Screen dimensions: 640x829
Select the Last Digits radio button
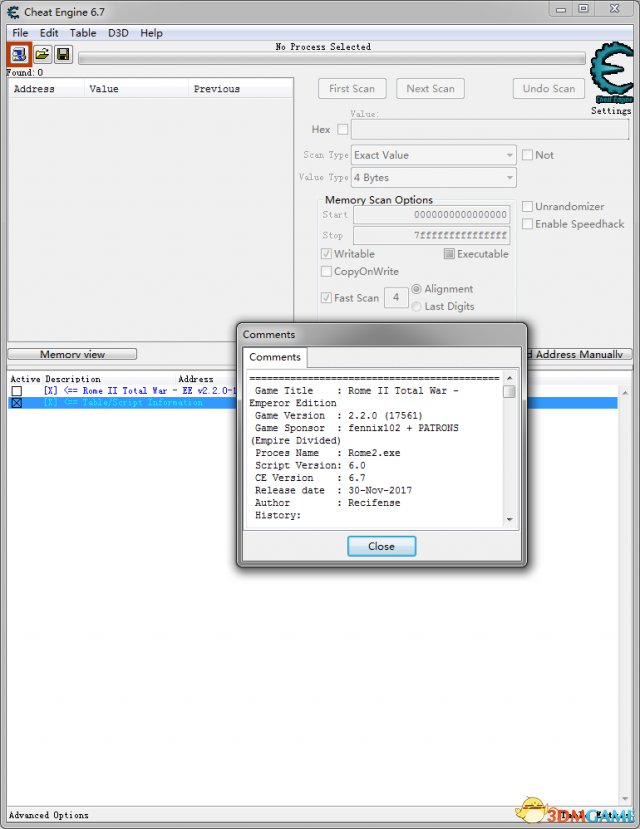coord(416,306)
